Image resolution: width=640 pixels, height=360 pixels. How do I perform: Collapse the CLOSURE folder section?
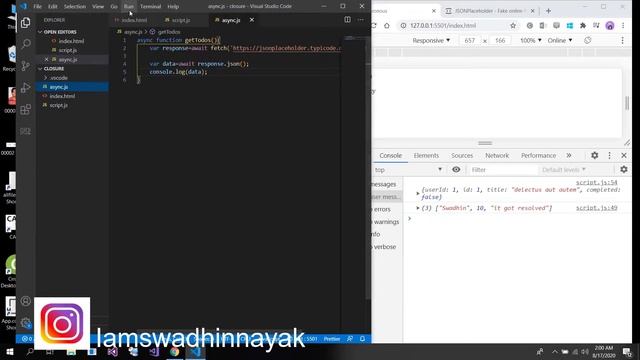tap(53, 69)
